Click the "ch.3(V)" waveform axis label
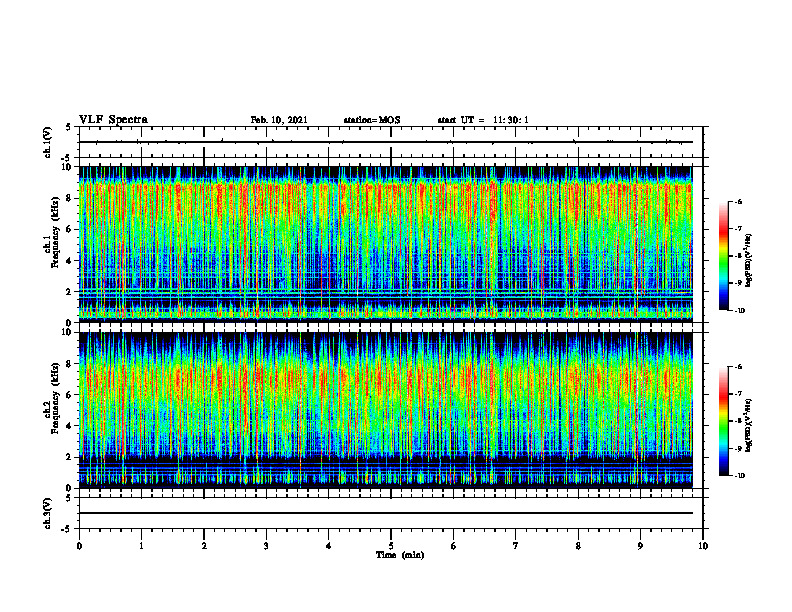 click(47, 513)
